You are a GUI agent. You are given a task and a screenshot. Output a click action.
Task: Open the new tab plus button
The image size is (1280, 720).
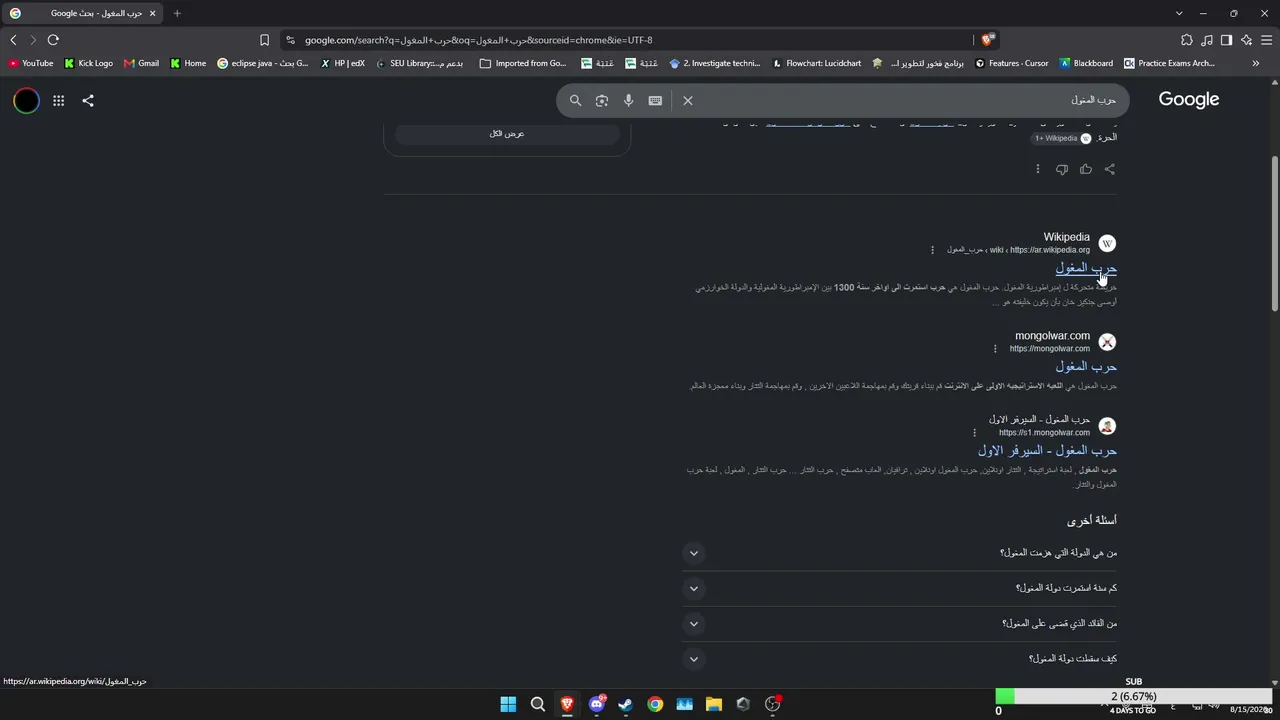click(x=177, y=13)
